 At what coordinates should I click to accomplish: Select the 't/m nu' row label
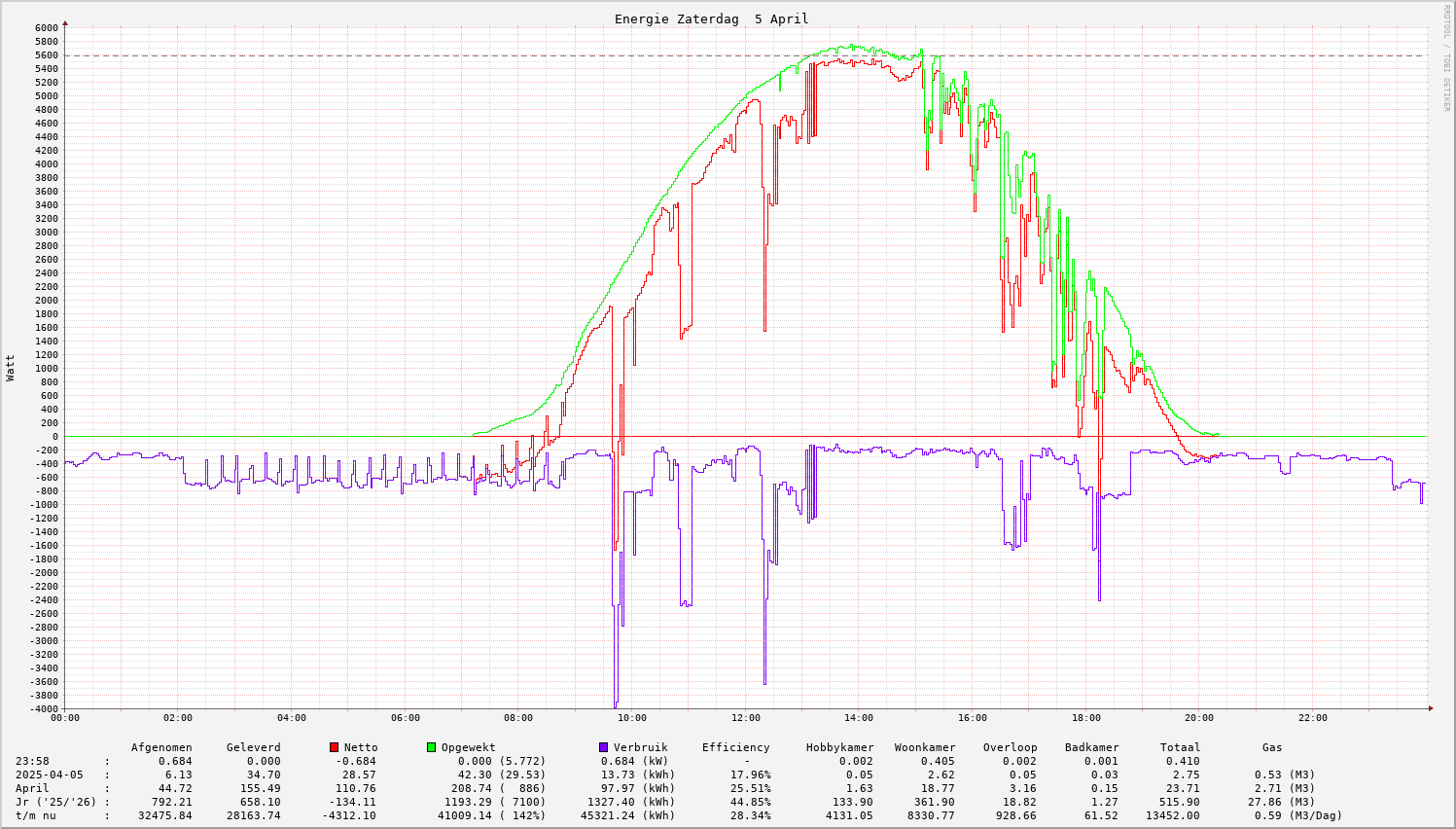pyautogui.click(x=35, y=815)
